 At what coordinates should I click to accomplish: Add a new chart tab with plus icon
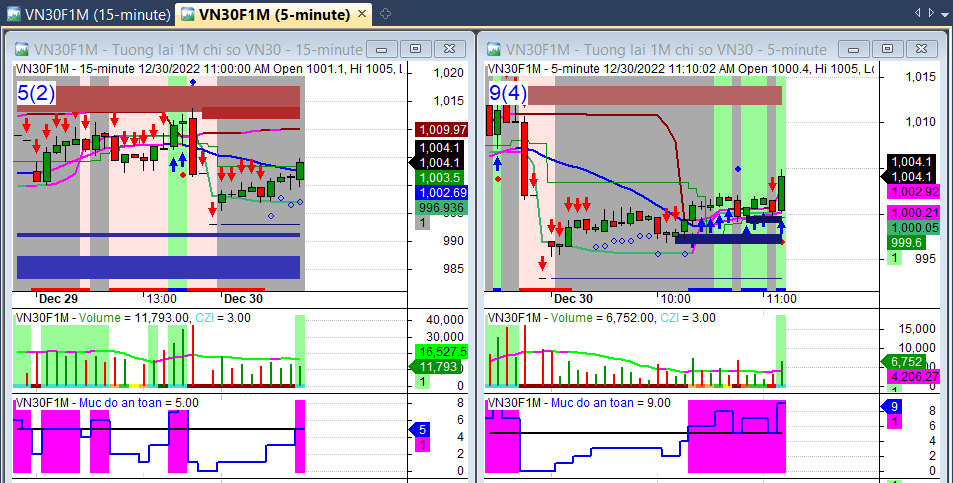(x=385, y=13)
